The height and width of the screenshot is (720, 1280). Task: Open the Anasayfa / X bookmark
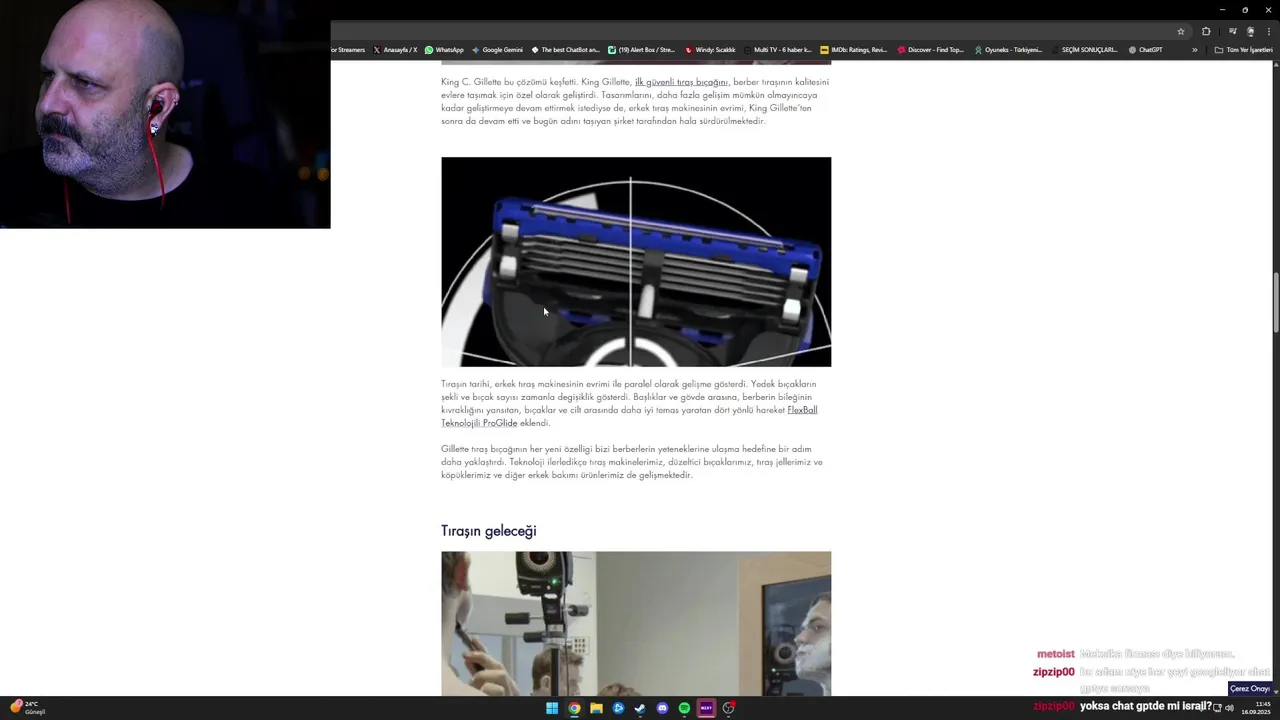(x=395, y=50)
